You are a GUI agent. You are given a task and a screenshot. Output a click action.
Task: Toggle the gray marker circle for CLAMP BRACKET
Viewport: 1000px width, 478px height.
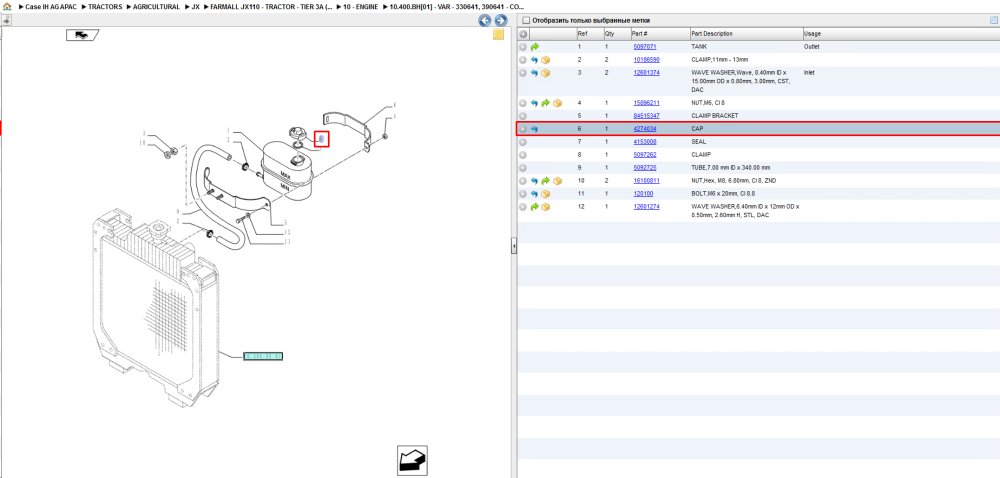pyautogui.click(x=523, y=116)
